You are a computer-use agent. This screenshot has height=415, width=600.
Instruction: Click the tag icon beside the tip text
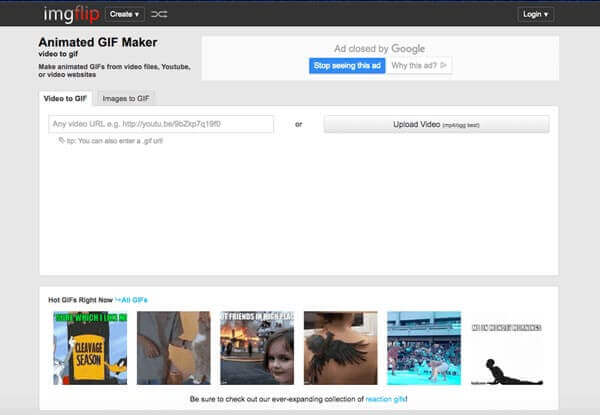(x=62, y=140)
